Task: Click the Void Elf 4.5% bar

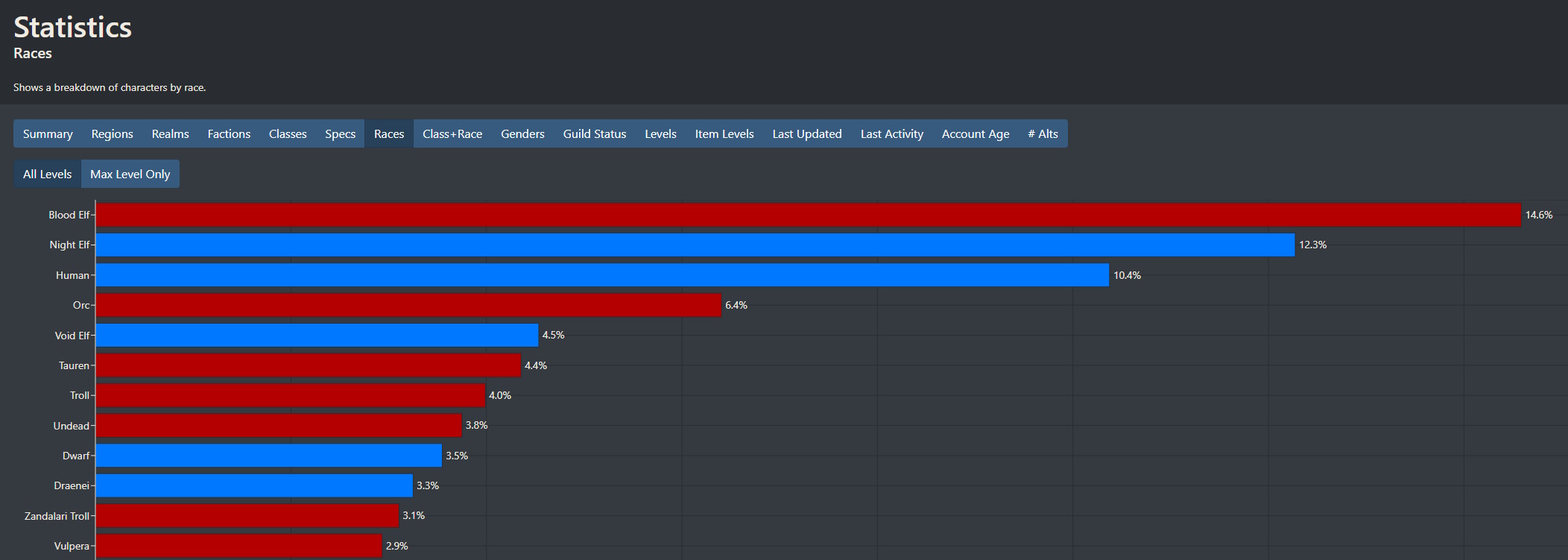Action: (317, 335)
